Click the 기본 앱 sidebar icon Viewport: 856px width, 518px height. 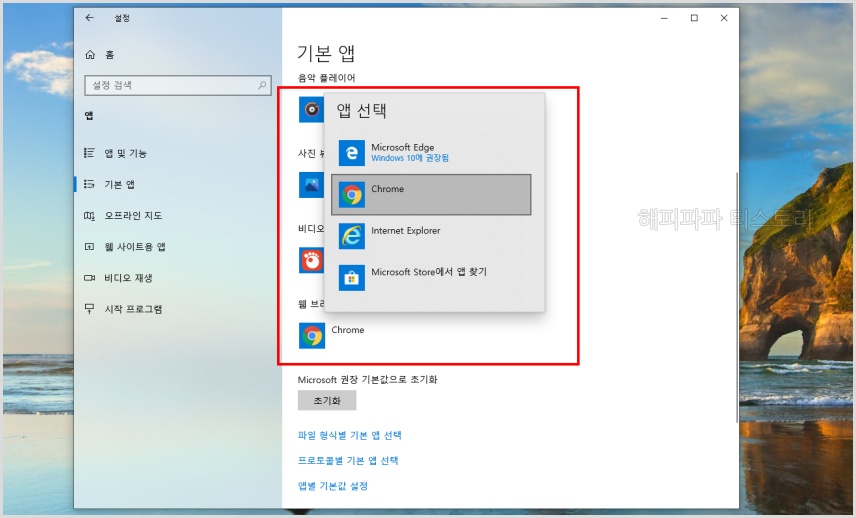coord(89,184)
